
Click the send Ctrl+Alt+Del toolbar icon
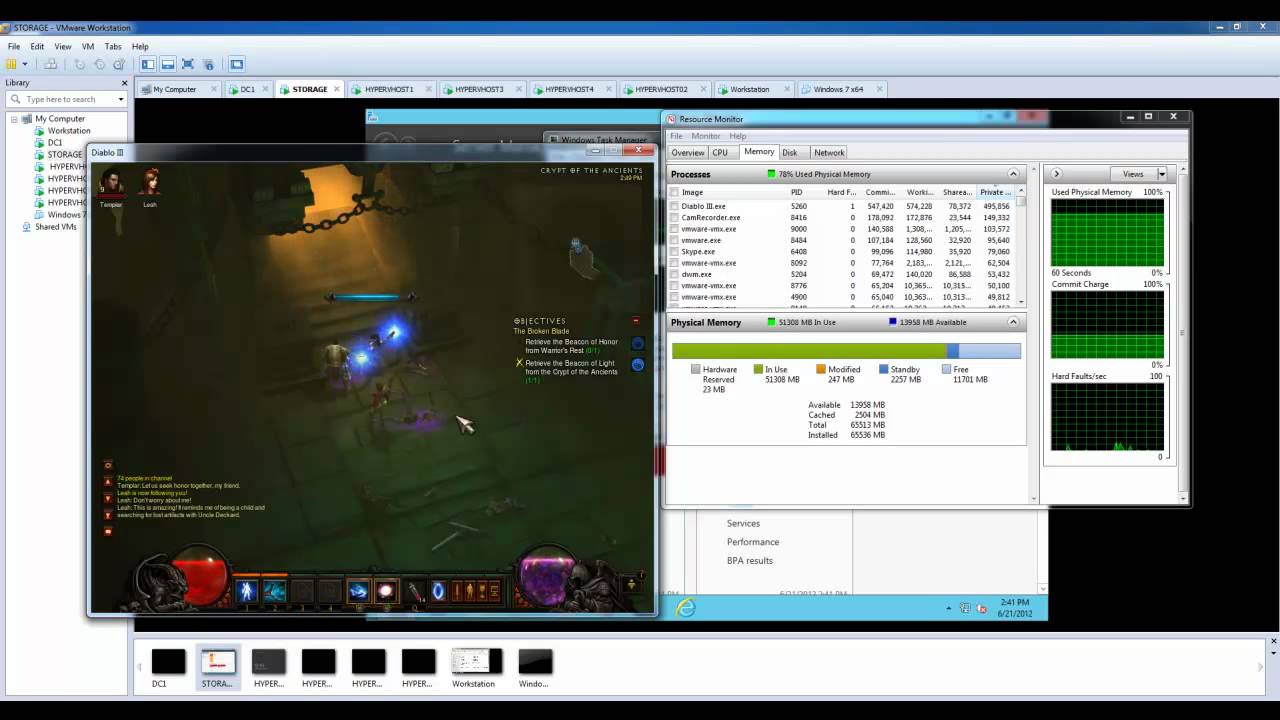pyautogui.click(x=50, y=64)
